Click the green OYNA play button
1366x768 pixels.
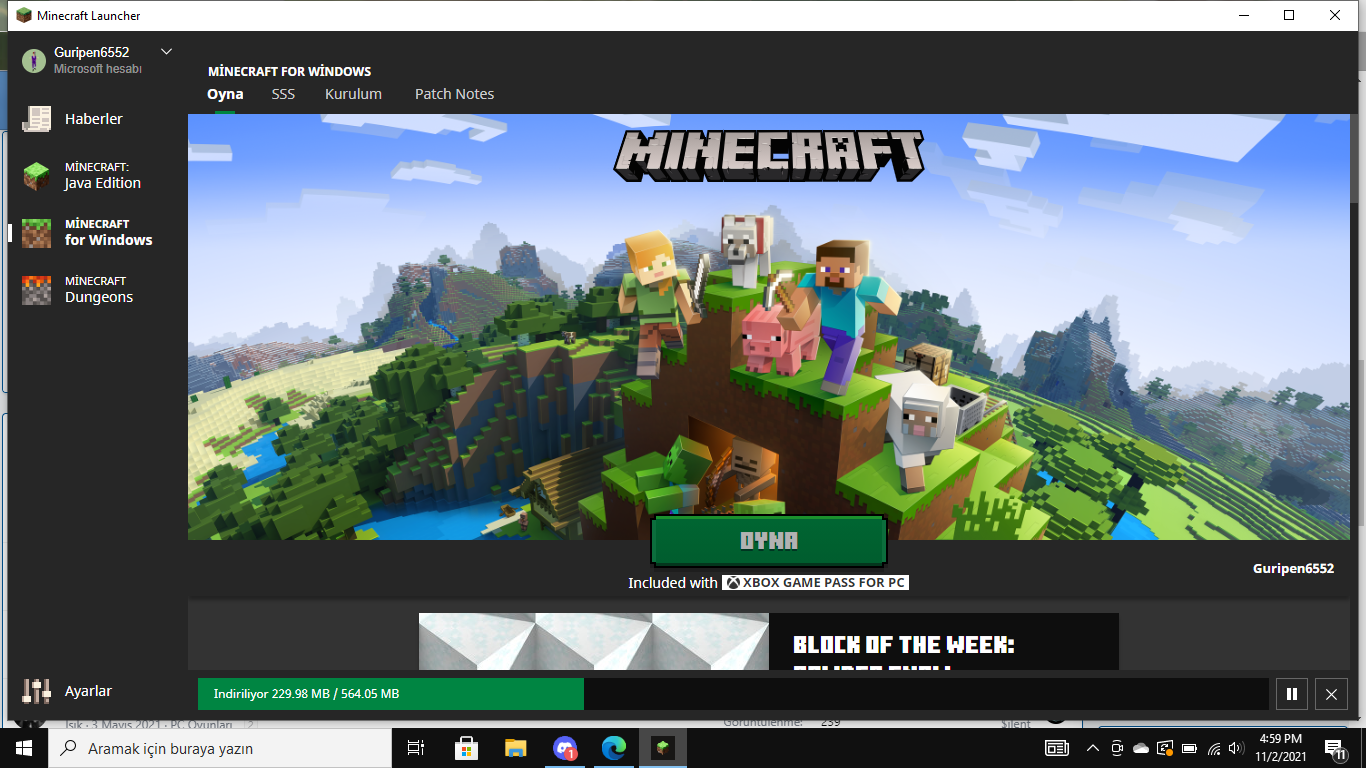coord(769,541)
